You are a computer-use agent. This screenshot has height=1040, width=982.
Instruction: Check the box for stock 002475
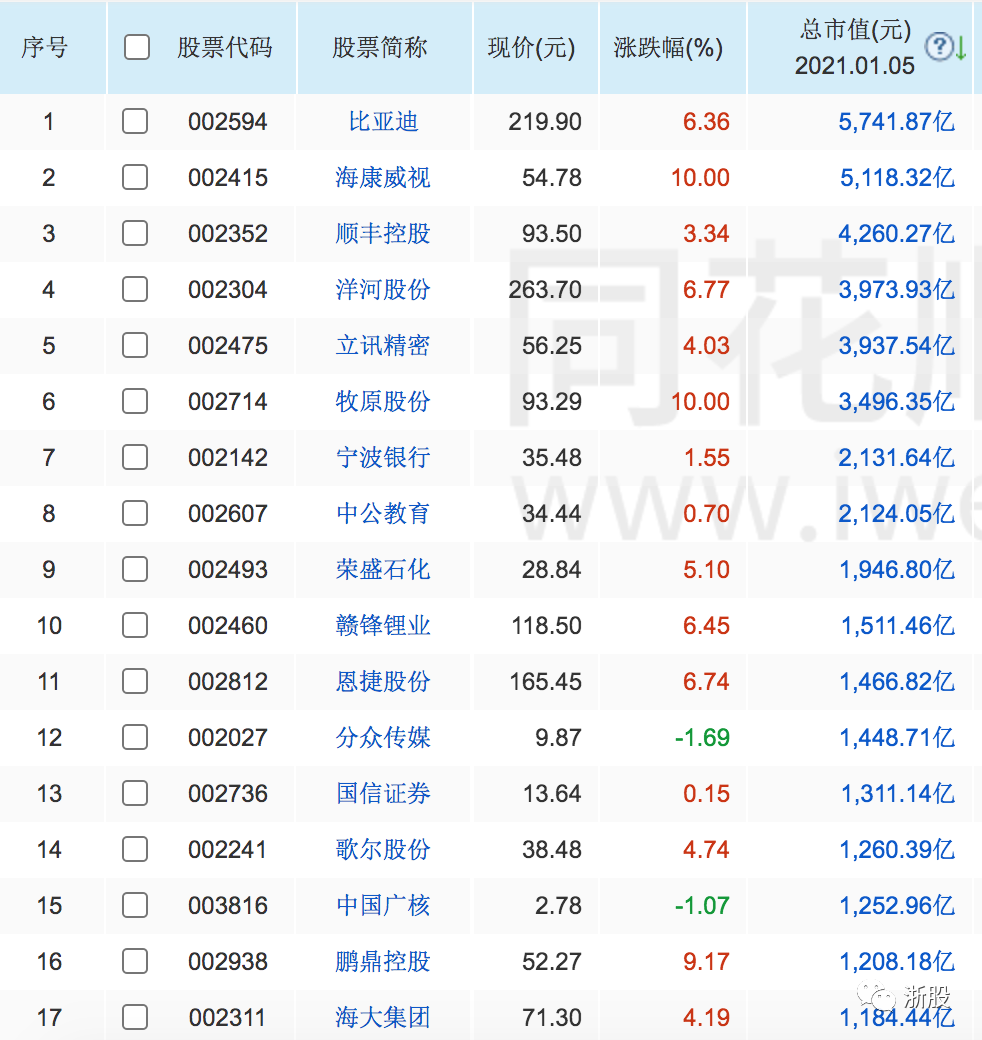135,346
